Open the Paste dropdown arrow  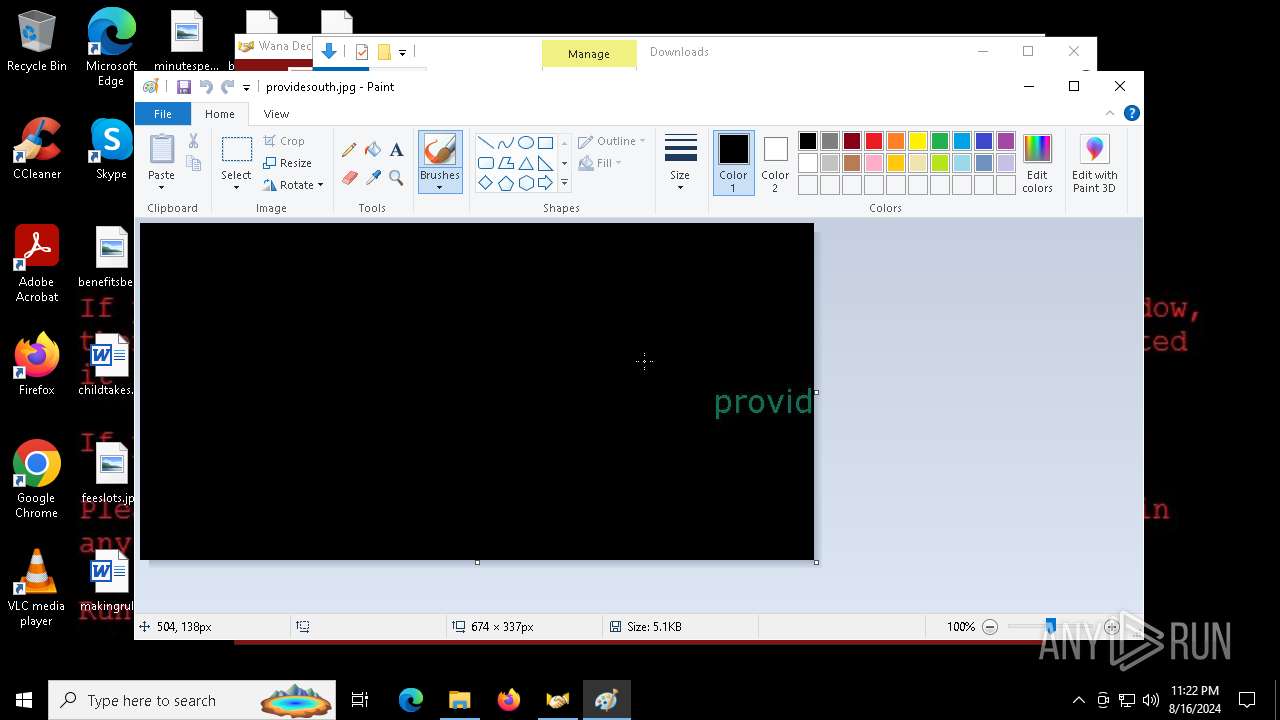tap(161, 187)
